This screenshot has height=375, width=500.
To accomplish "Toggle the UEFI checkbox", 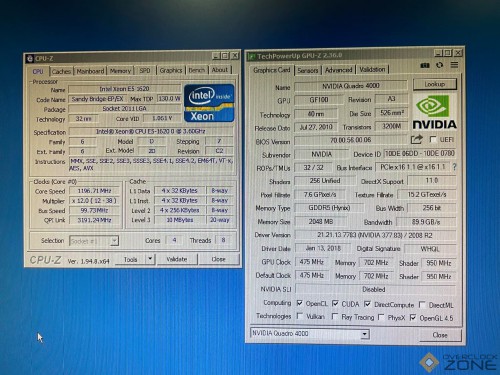I will [433, 139].
